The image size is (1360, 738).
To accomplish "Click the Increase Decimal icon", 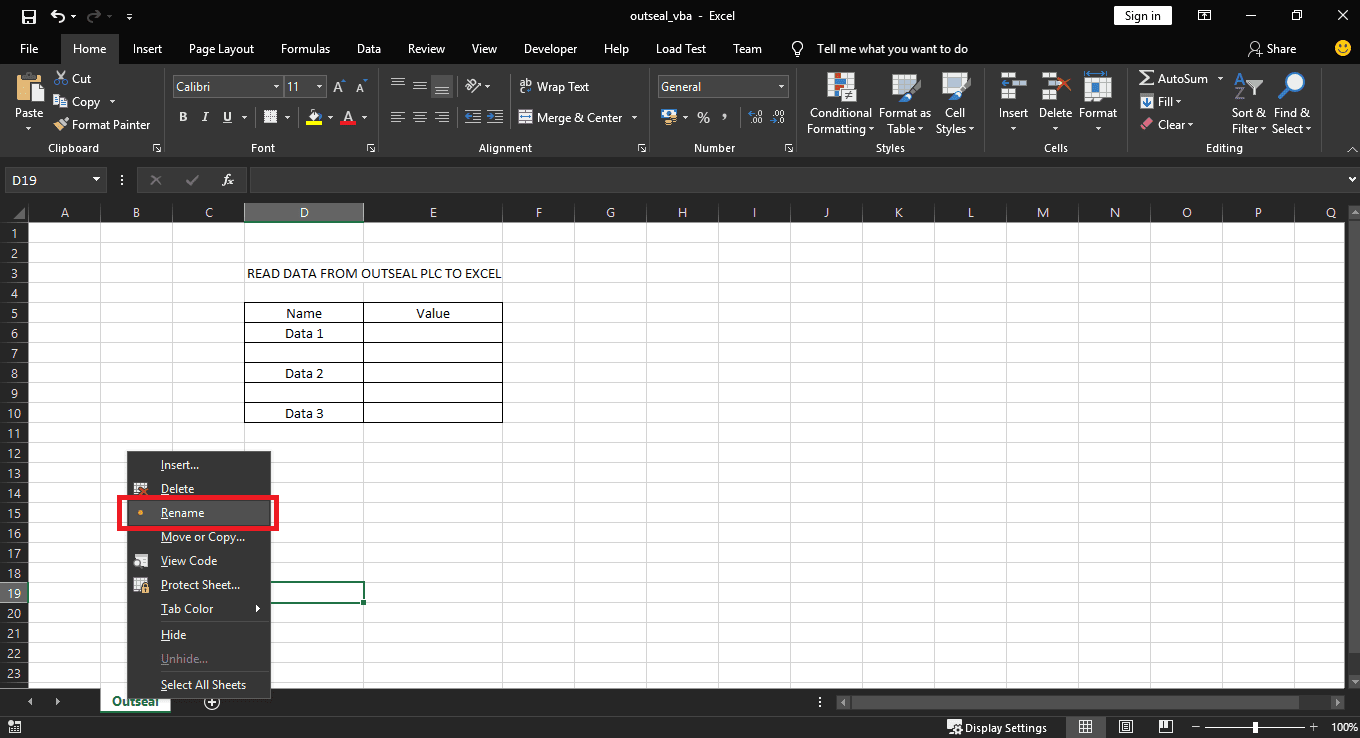I will [753, 117].
